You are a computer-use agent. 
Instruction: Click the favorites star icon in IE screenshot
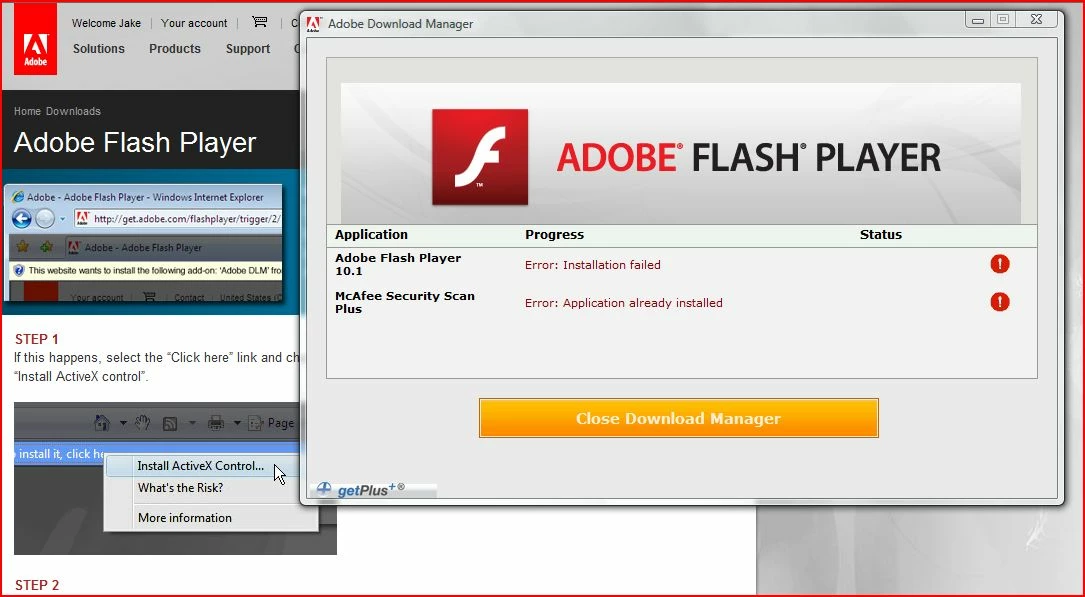(x=23, y=246)
